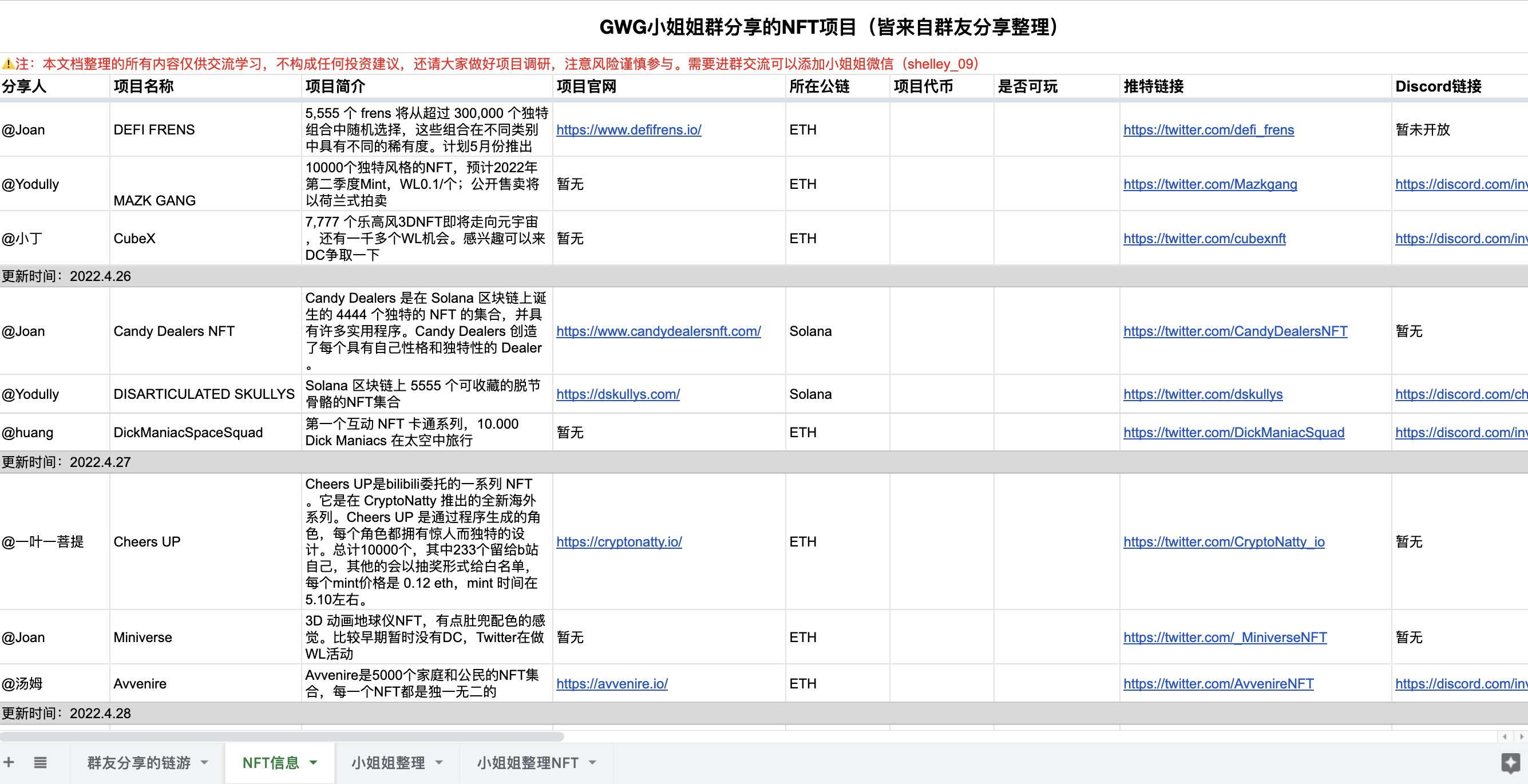Select the @一叶一菩提 sharer cell

click(x=54, y=542)
